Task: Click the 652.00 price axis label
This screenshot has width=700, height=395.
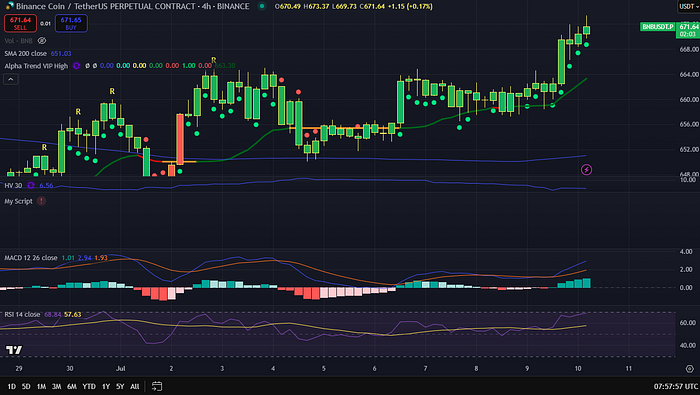Action: [x=689, y=150]
